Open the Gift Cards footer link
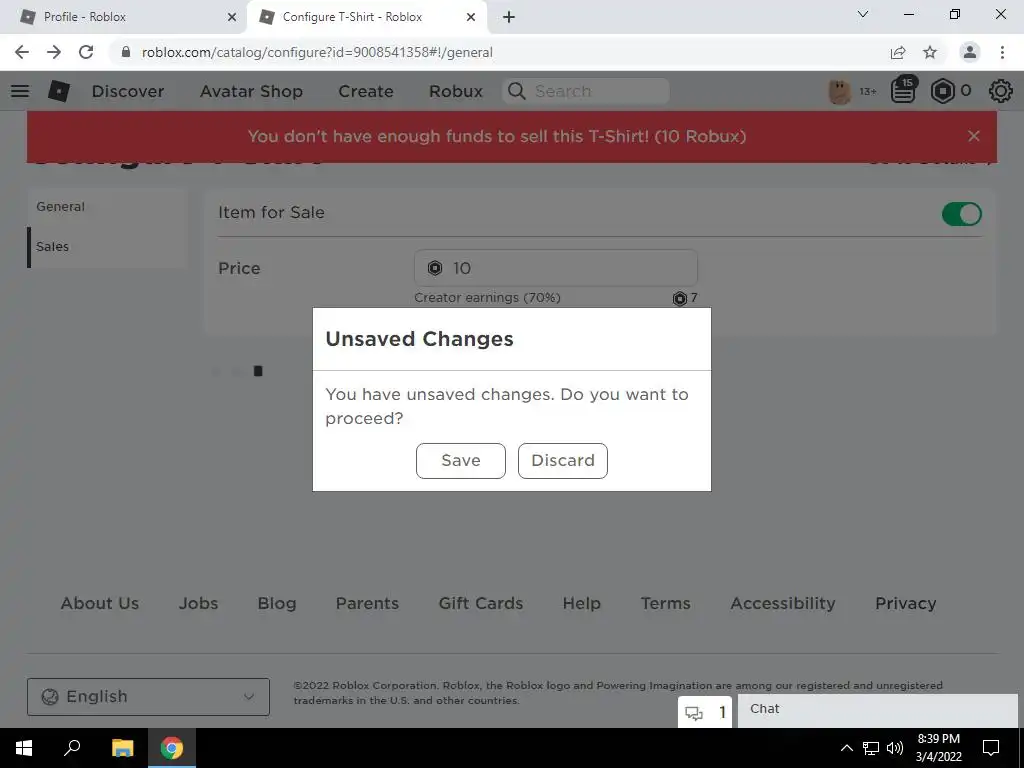This screenshot has width=1024, height=768. point(481,603)
